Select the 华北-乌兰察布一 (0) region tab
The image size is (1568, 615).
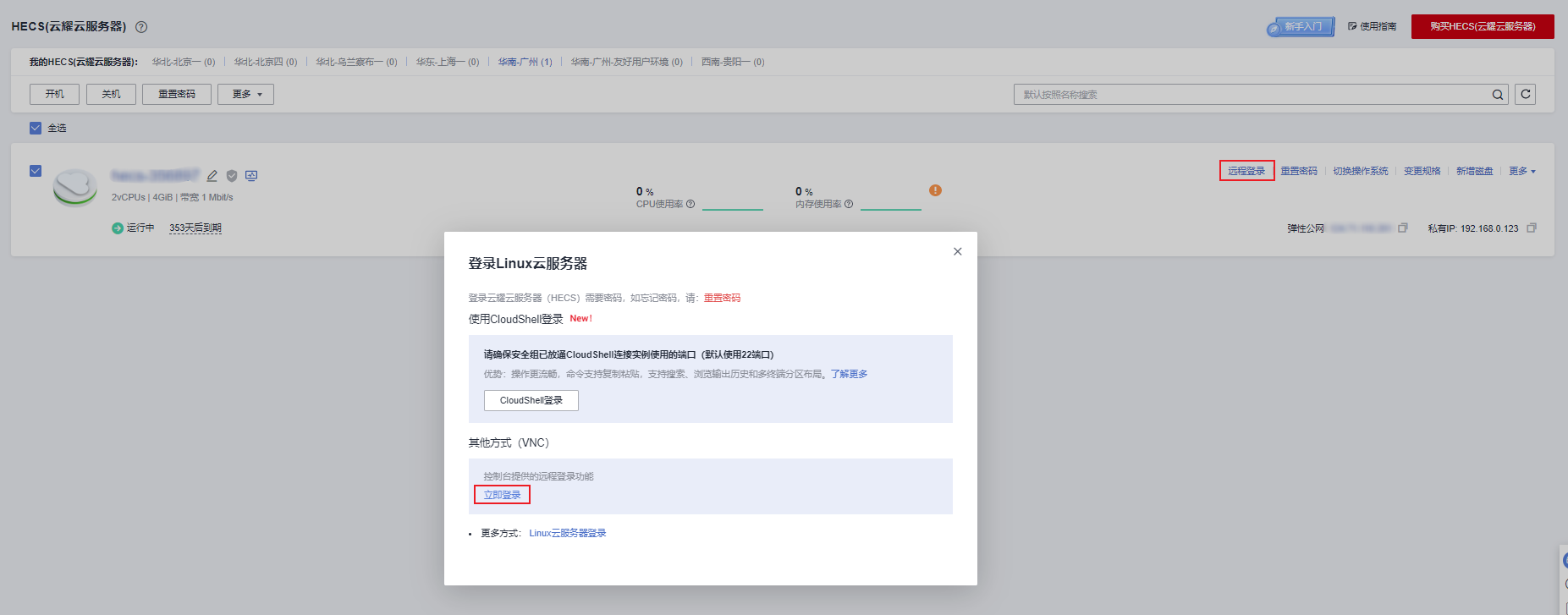click(356, 62)
